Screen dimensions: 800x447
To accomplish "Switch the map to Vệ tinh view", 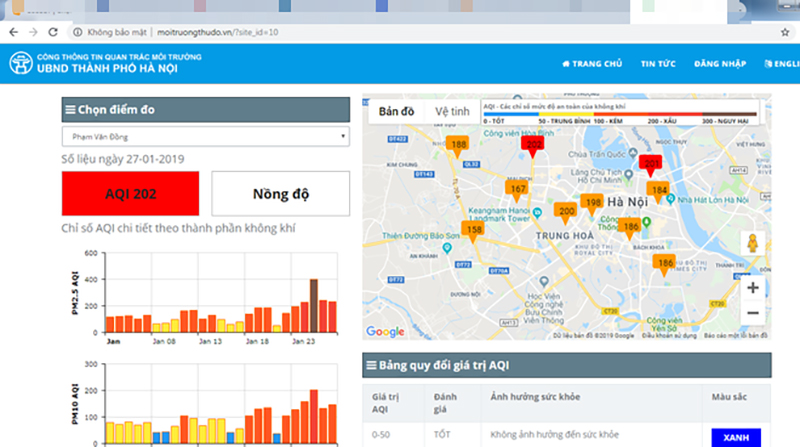I will coord(452,110).
